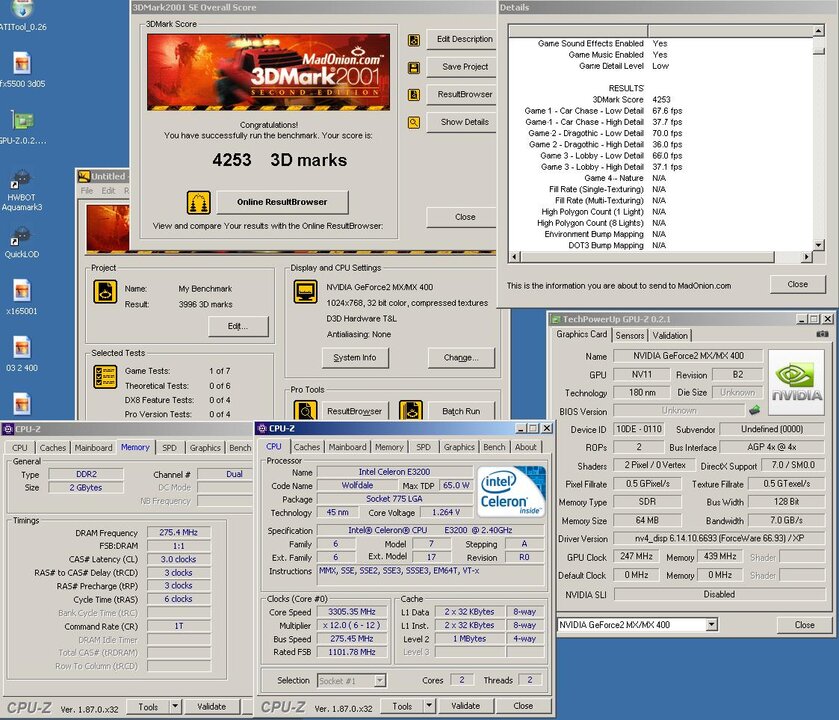Click the Edit Description button
This screenshot has width=839, height=720.
tap(464, 39)
